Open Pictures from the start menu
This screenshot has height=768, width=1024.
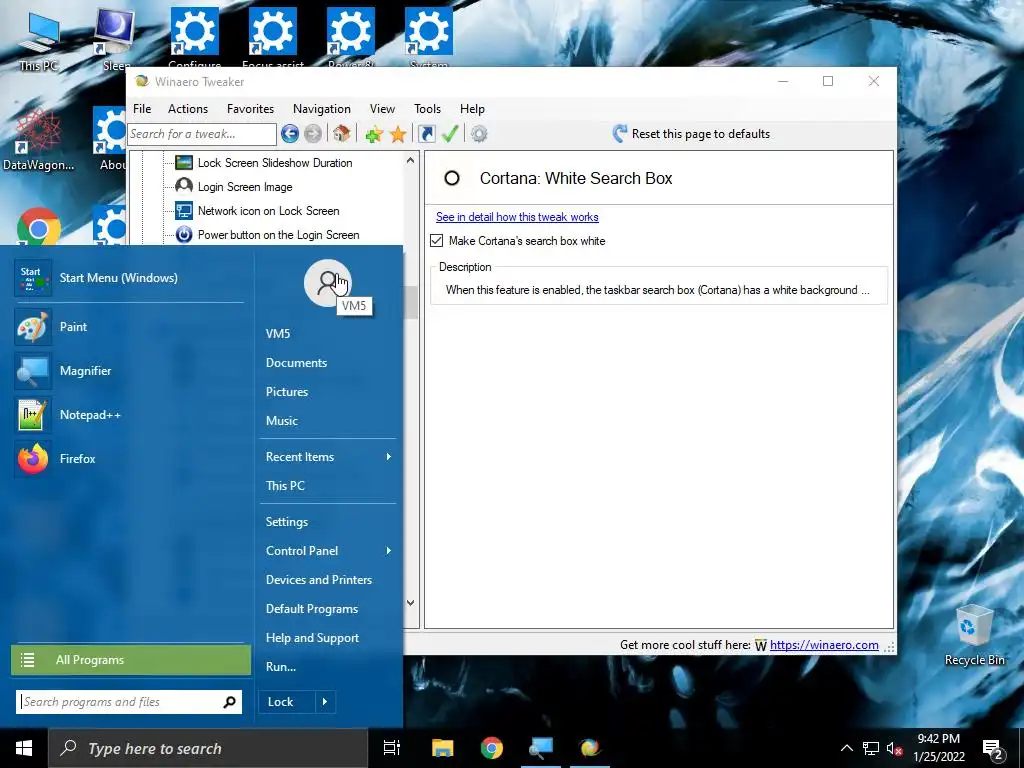pyautogui.click(x=287, y=392)
